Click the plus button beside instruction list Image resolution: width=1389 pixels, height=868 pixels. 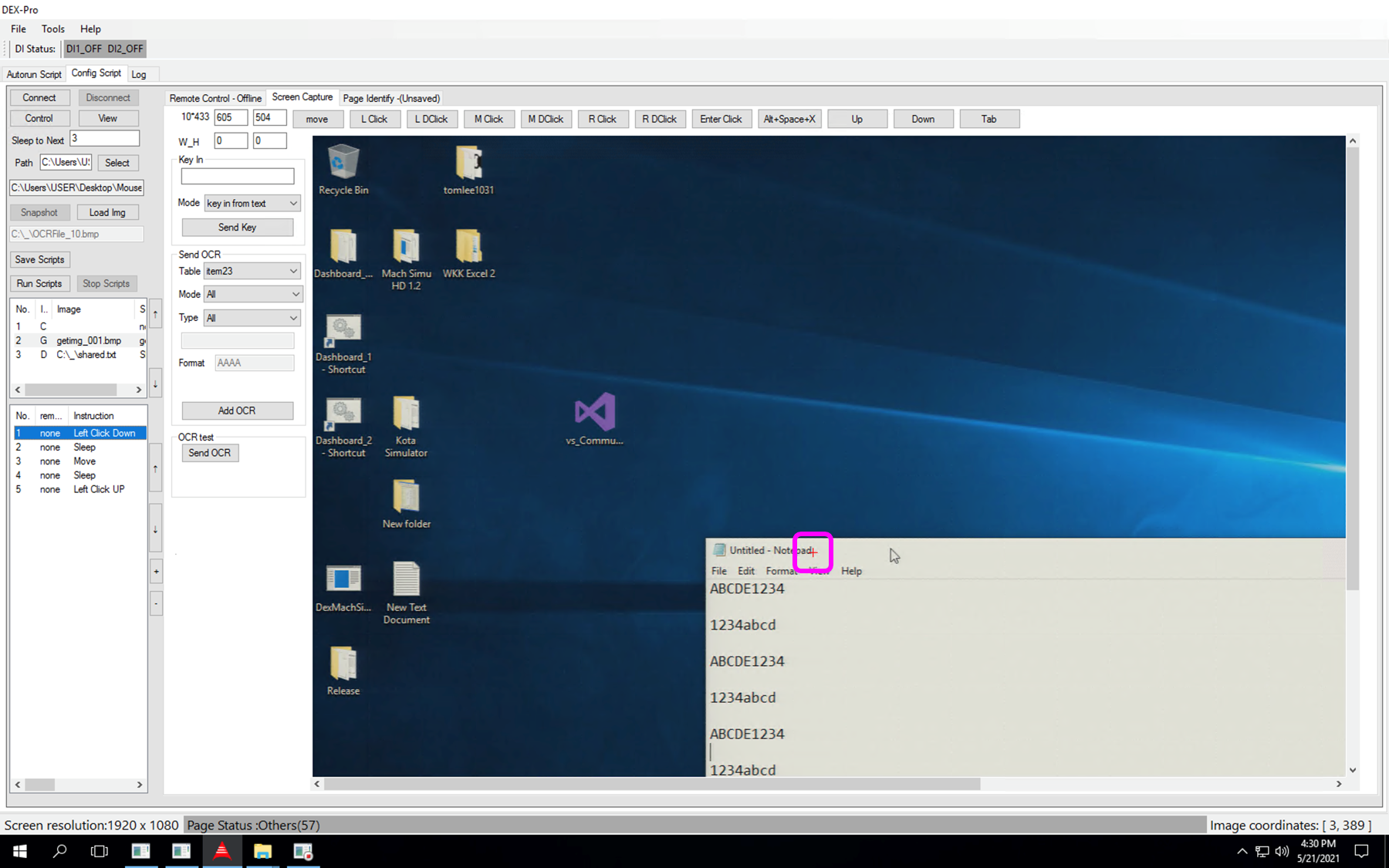(x=156, y=572)
